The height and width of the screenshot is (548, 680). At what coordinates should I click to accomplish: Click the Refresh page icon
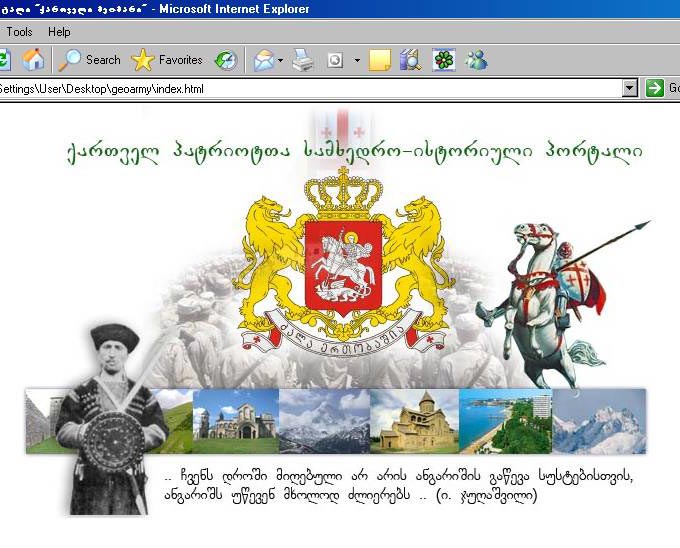(x=3, y=60)
